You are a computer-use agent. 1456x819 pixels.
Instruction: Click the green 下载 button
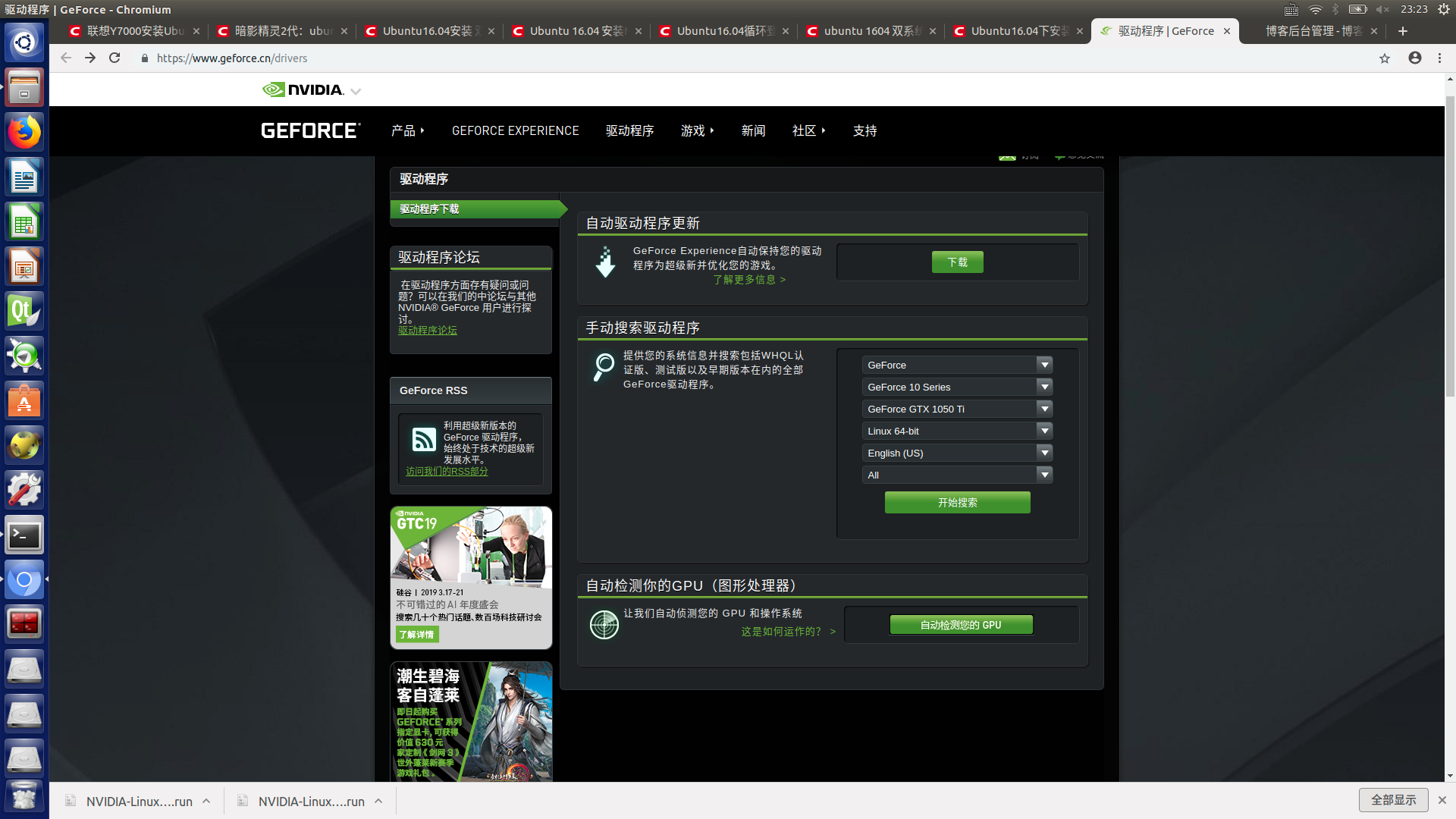[957, 262]
